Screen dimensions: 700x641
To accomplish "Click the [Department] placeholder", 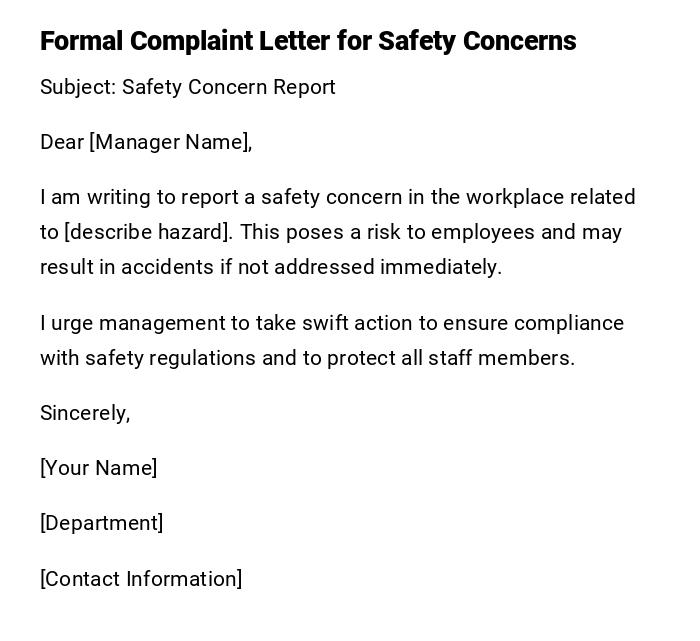I will coord(101,523).
